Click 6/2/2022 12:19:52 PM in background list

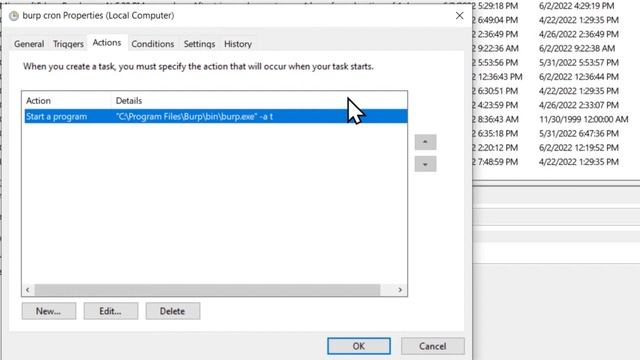579,148
